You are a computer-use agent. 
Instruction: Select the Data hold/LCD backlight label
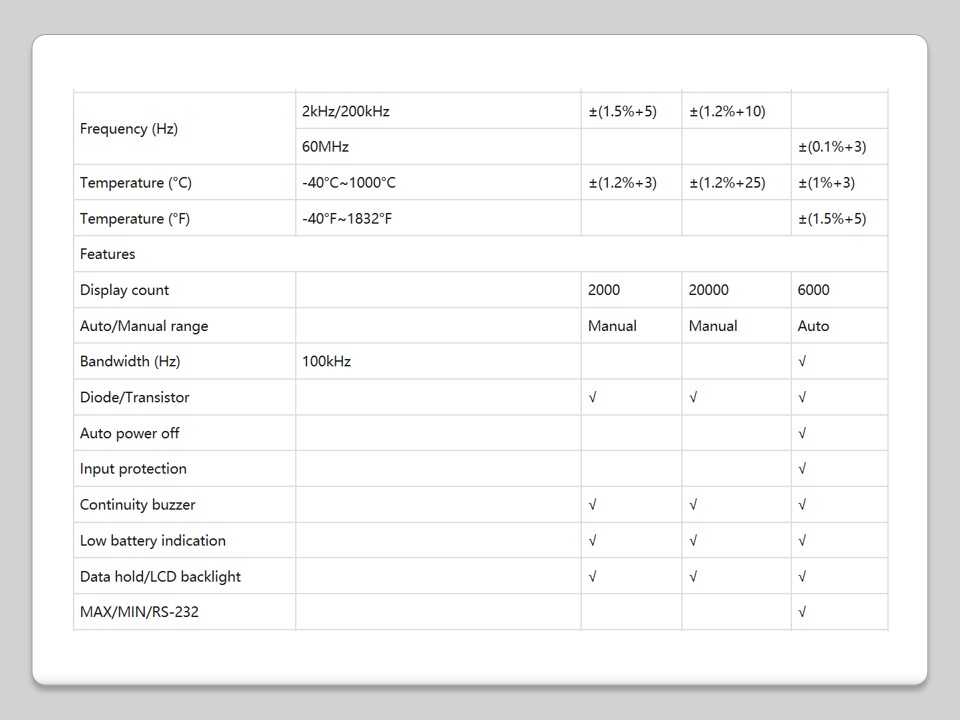pos(160,577)
